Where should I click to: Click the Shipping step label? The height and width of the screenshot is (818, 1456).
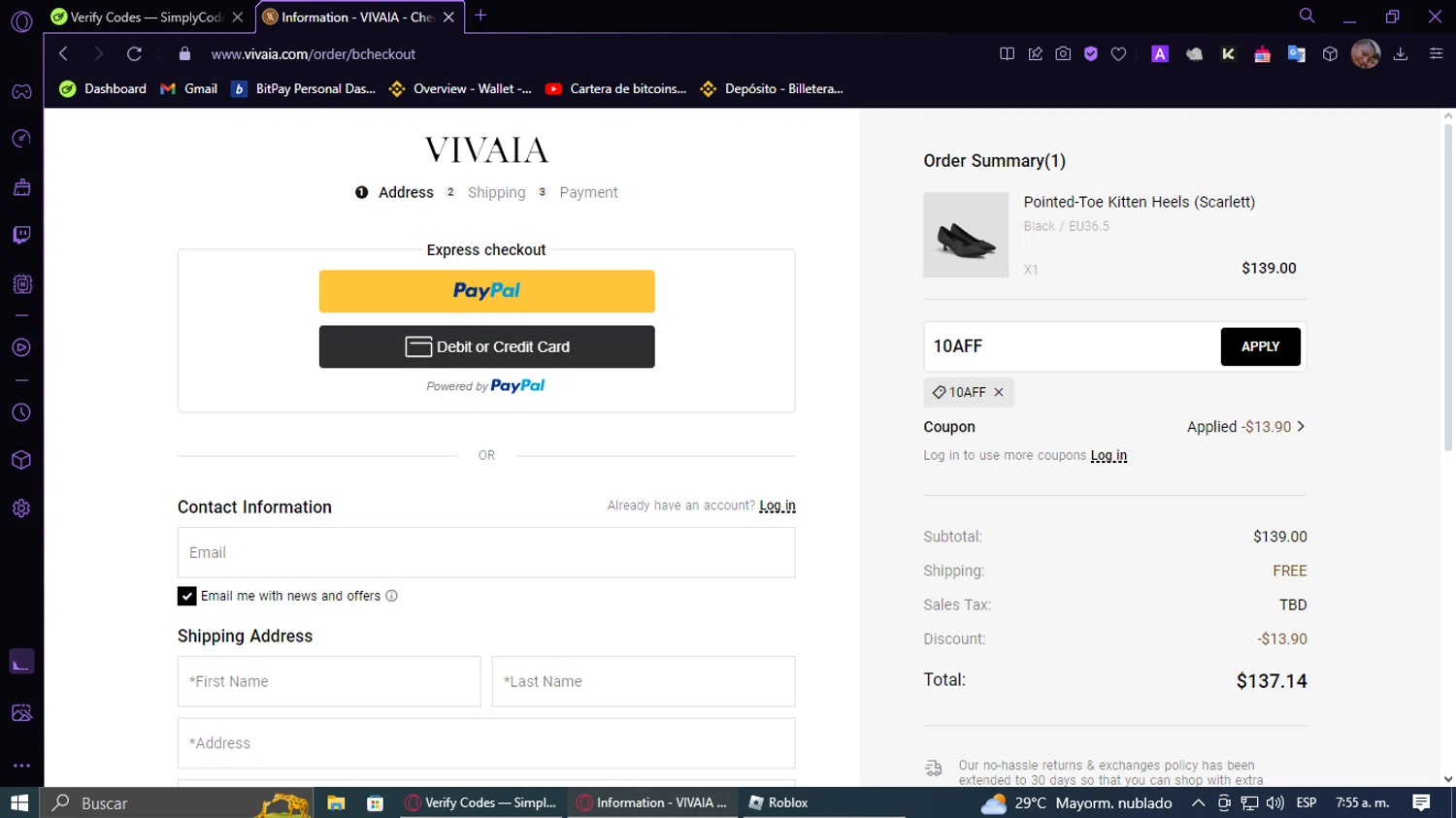point(496,192)
